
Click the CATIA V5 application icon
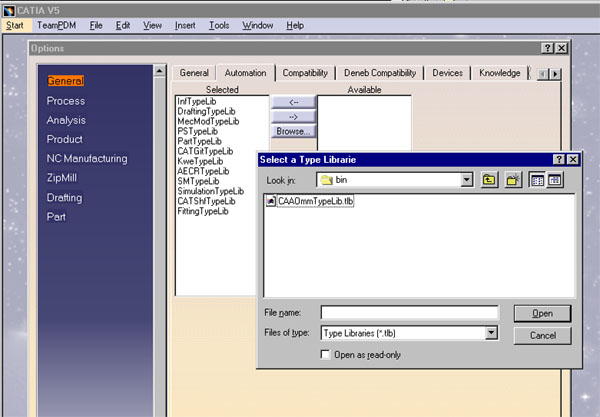9,11
